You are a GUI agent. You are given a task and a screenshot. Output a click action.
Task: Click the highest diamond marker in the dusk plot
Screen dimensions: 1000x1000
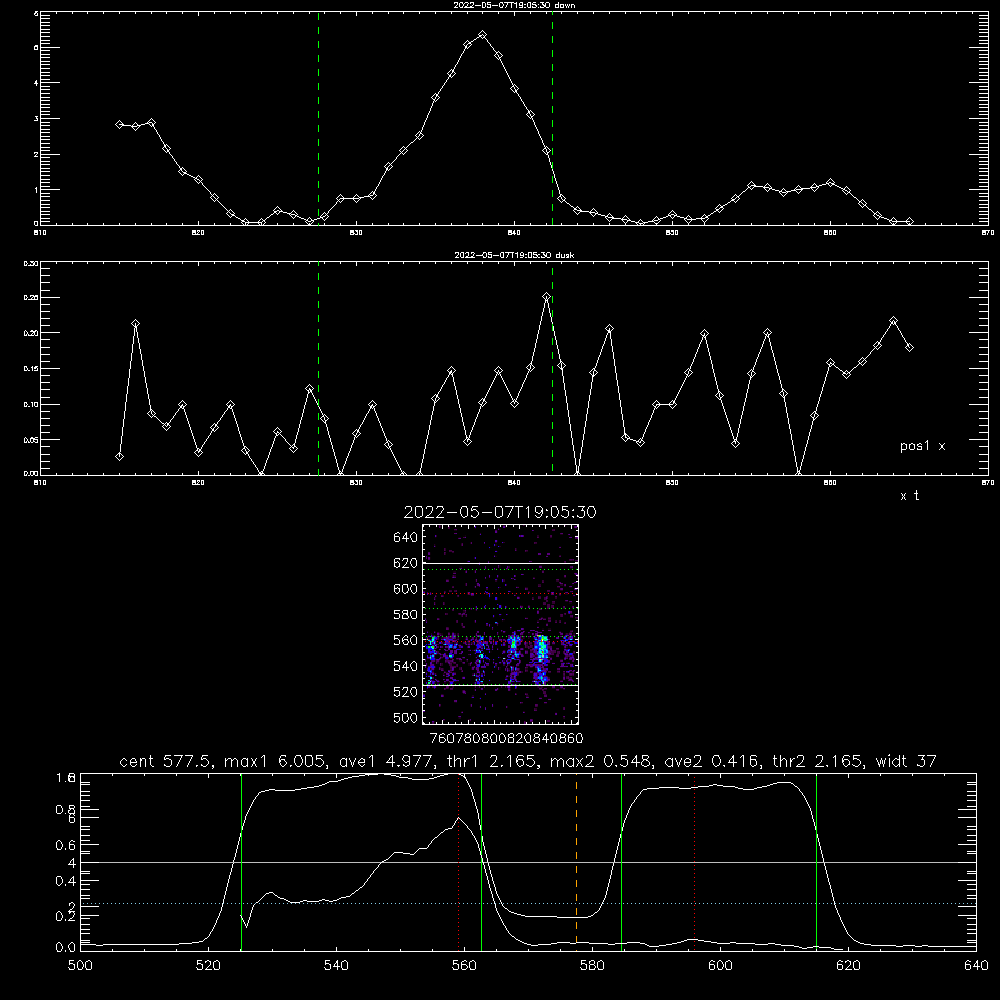547,297
